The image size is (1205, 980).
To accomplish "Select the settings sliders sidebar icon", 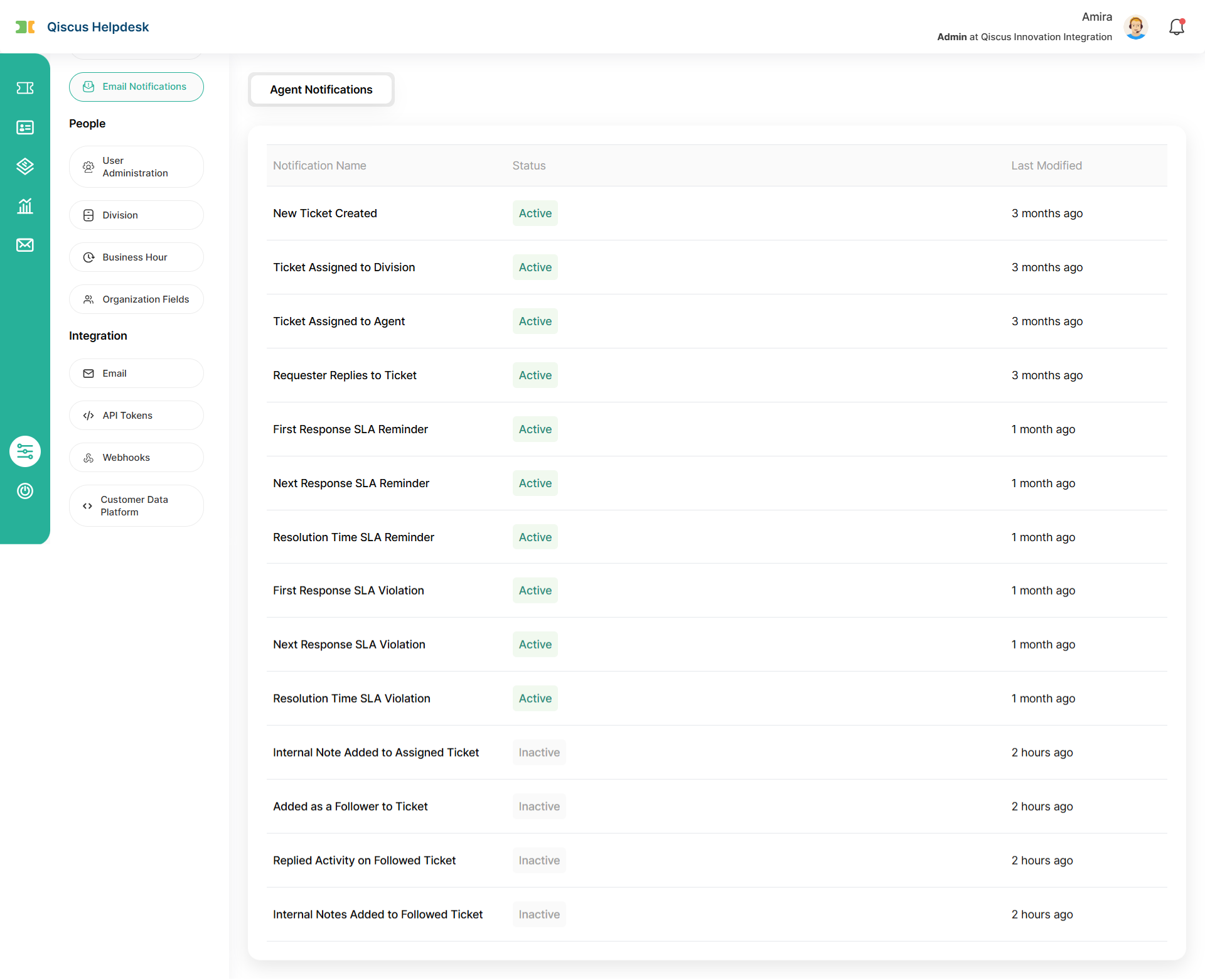I will click(x=25, y=451).
